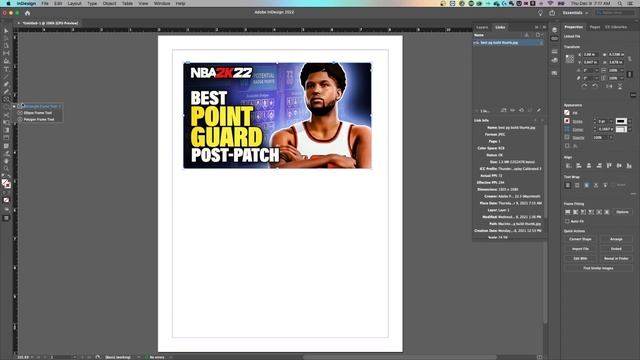The width and height of the screenshot is (640, 360).
Task: Click the Update Link icon
Action: click(x=522, y=110)
